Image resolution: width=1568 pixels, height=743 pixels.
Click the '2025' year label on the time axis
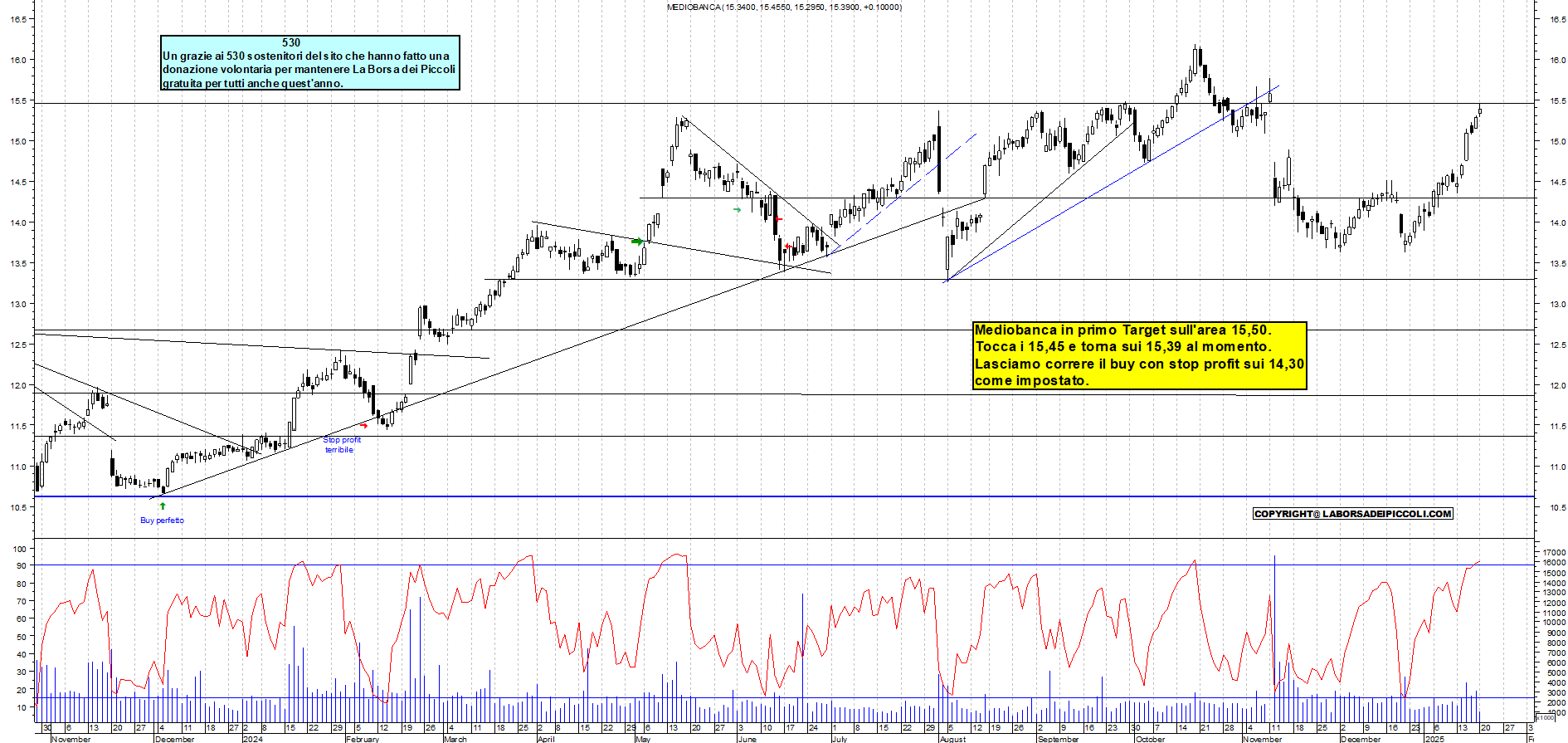1434,739
